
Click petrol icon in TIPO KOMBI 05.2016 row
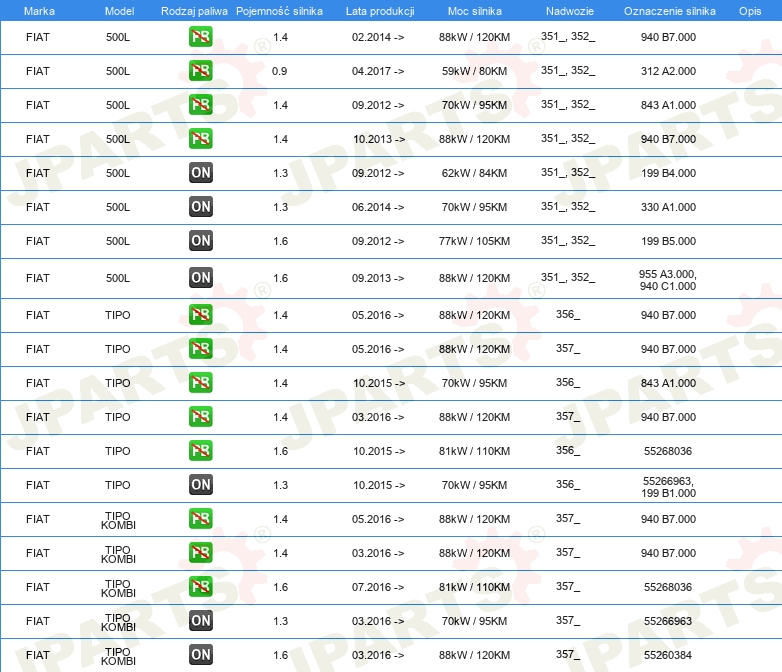click(x=200, y=518)
